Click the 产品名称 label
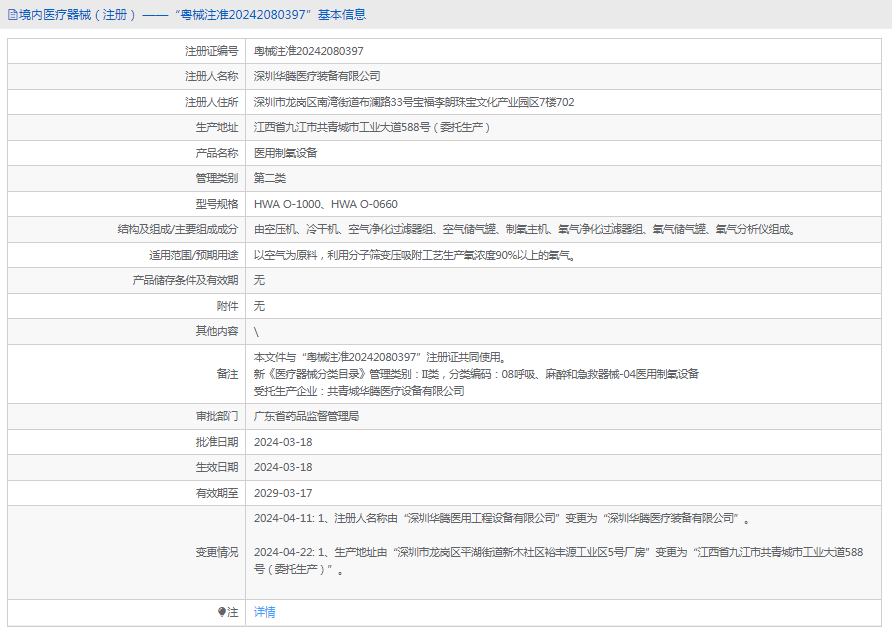The image size is (892, 636). (x=217, y=153)
